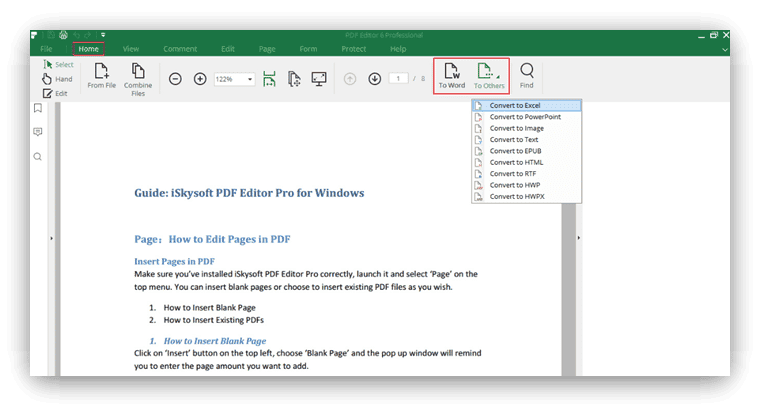Open the comments side panel

tap(38, 132)
